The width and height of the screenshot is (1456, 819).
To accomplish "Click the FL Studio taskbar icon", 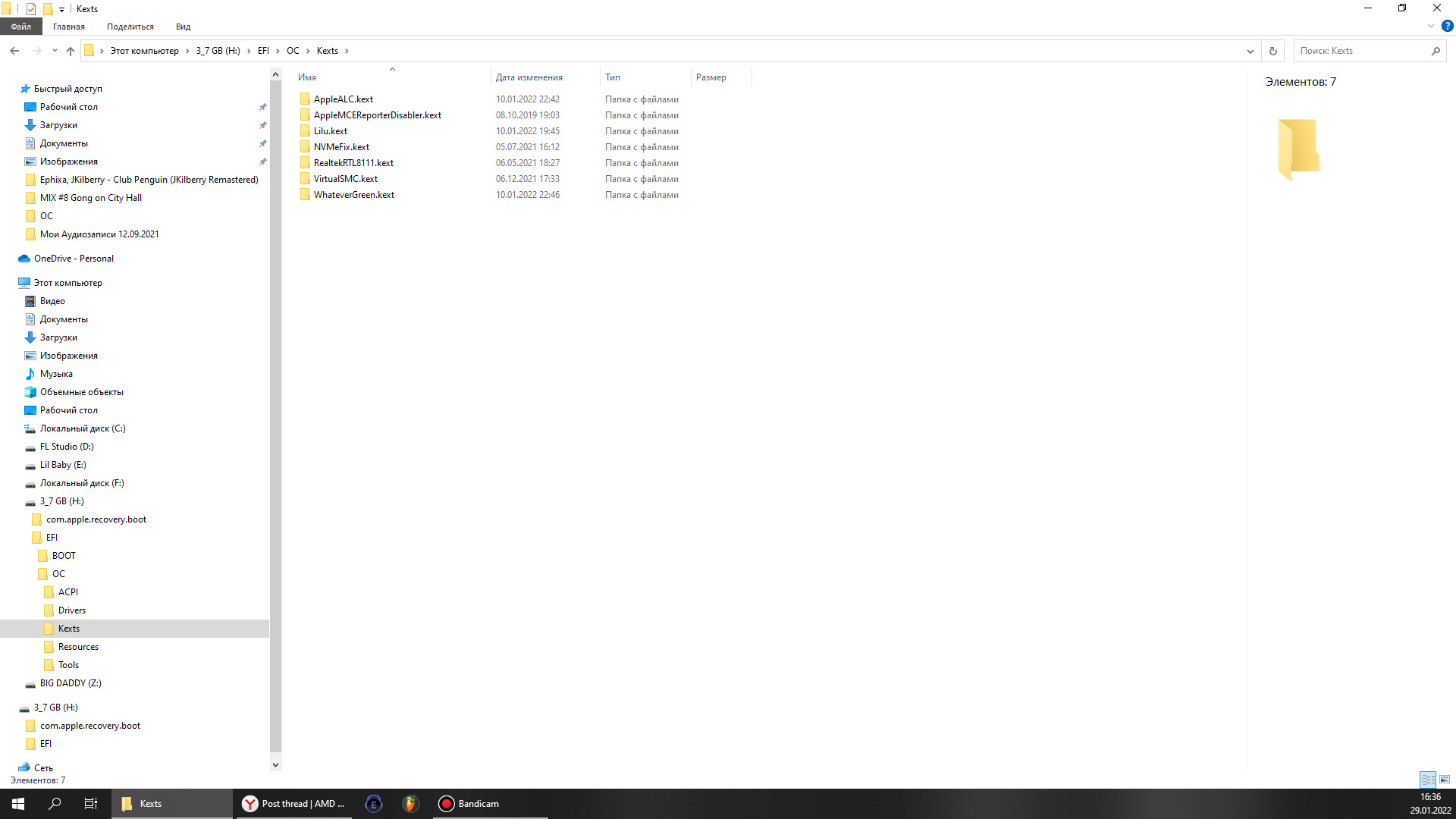I will pos(410,804).
